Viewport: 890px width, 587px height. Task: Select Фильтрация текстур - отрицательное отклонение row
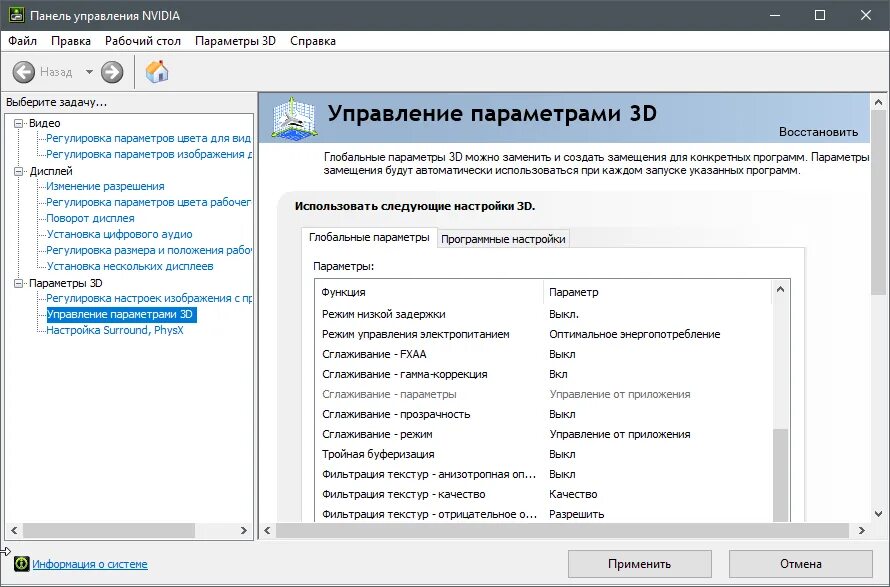click(x=543, y=514)
